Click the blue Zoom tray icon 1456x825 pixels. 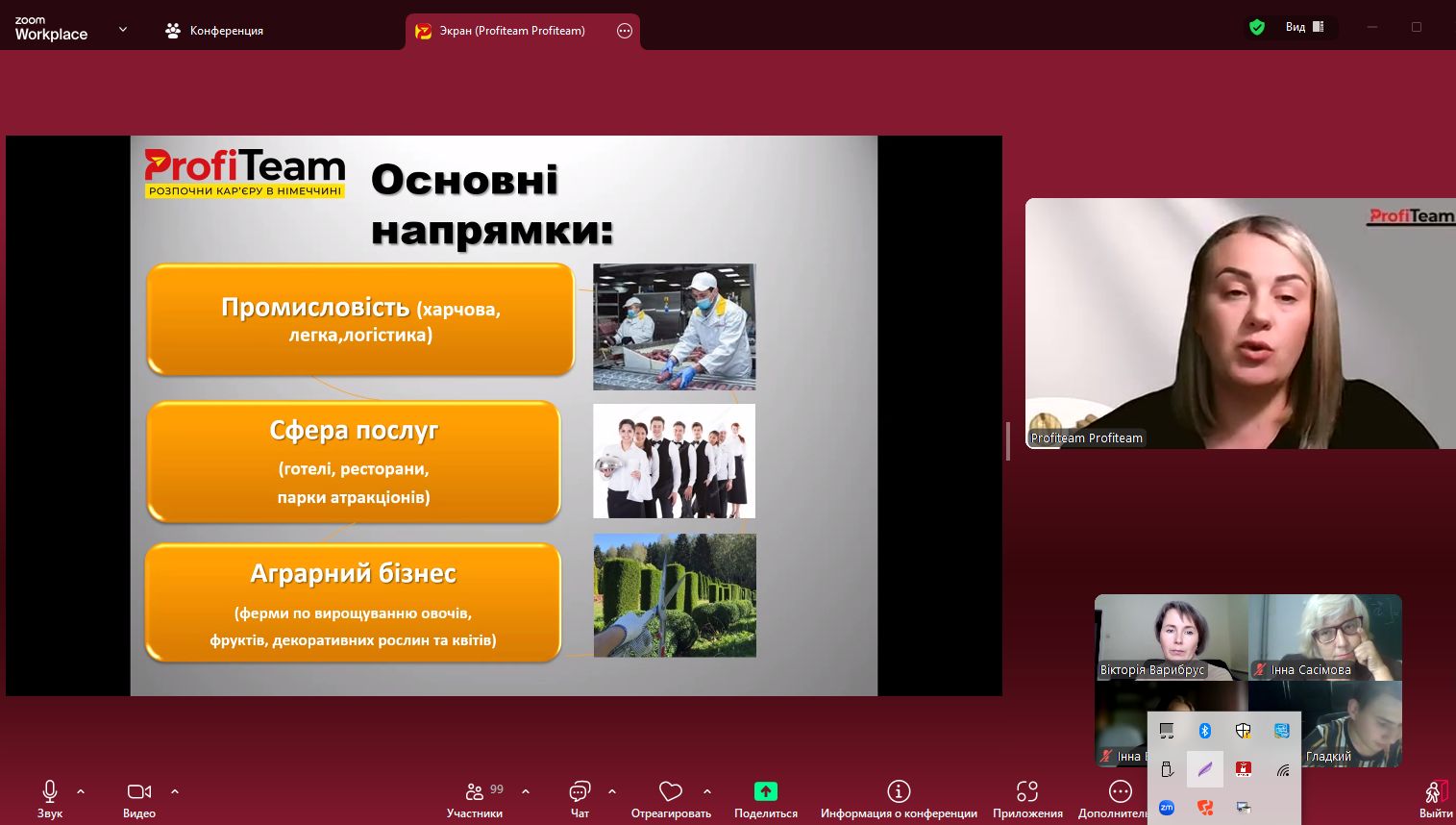click(x=1167, y=808)
